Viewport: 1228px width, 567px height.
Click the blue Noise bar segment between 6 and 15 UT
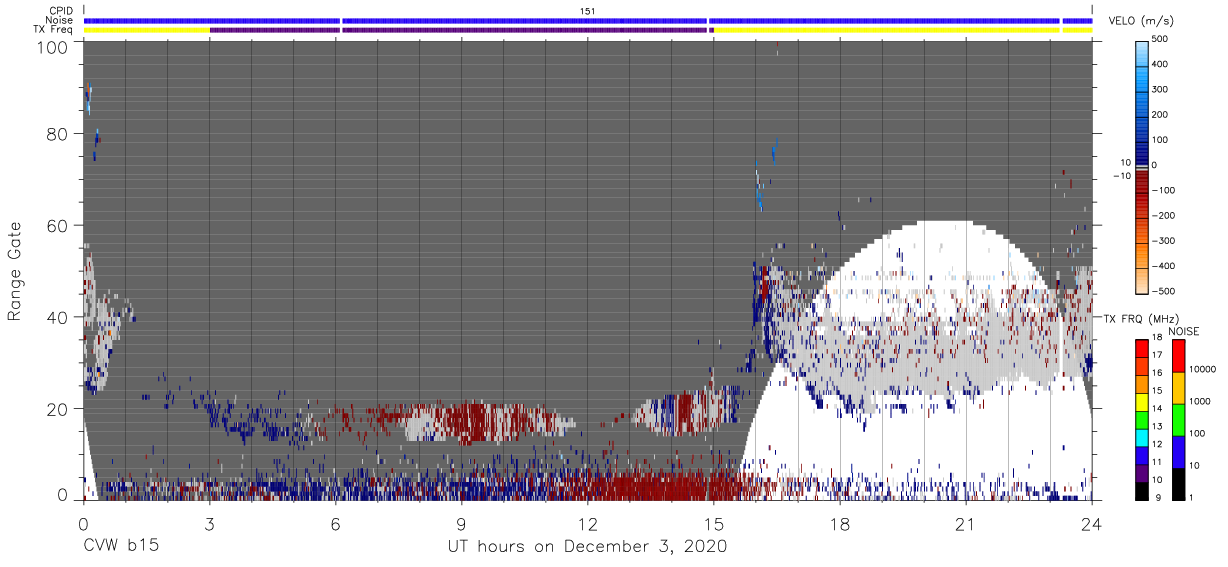(x=524, y=20)
